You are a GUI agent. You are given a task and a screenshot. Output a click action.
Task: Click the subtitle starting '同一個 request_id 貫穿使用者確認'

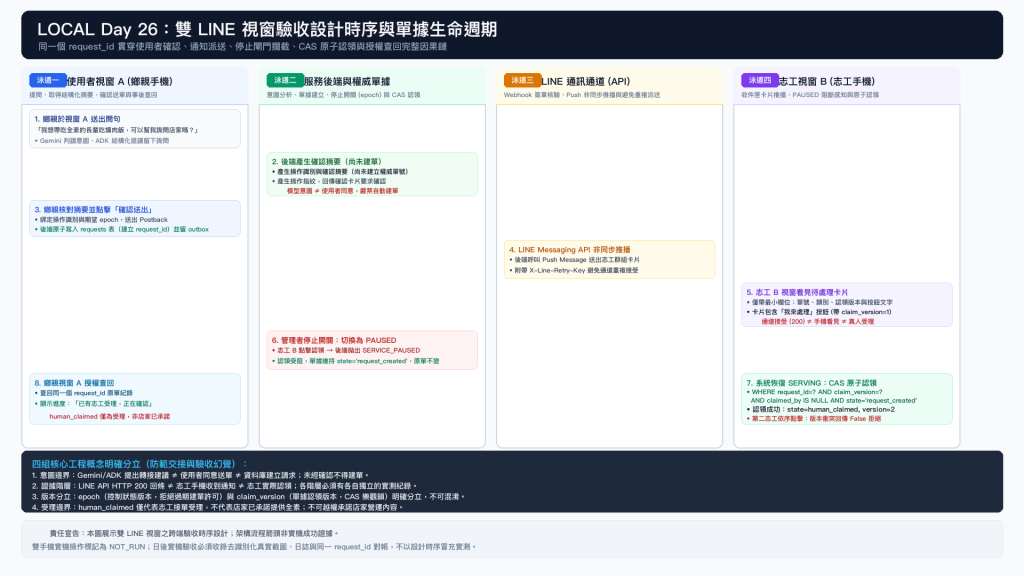coord(242,46)
